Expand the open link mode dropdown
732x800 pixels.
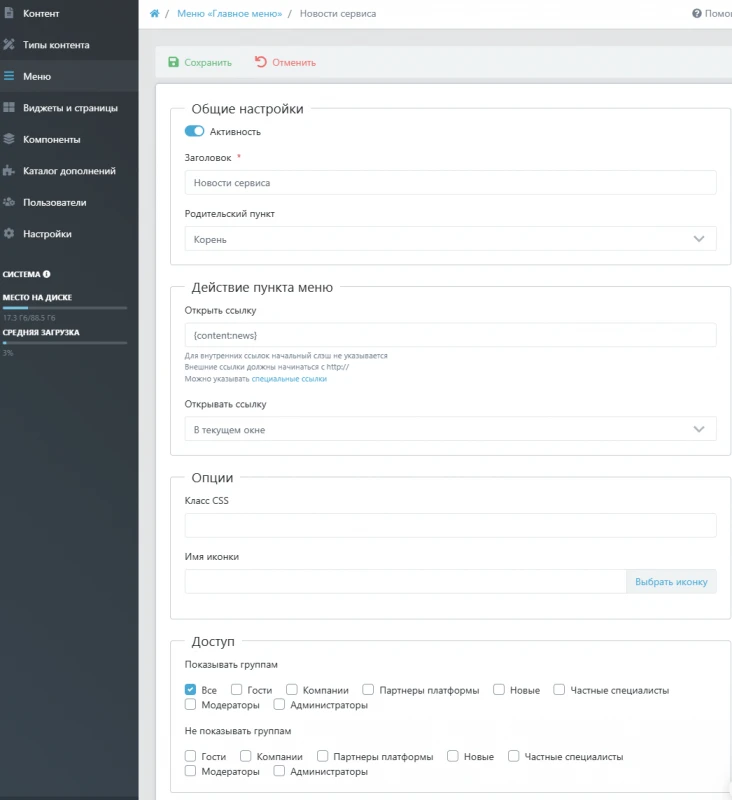[450, 429]
